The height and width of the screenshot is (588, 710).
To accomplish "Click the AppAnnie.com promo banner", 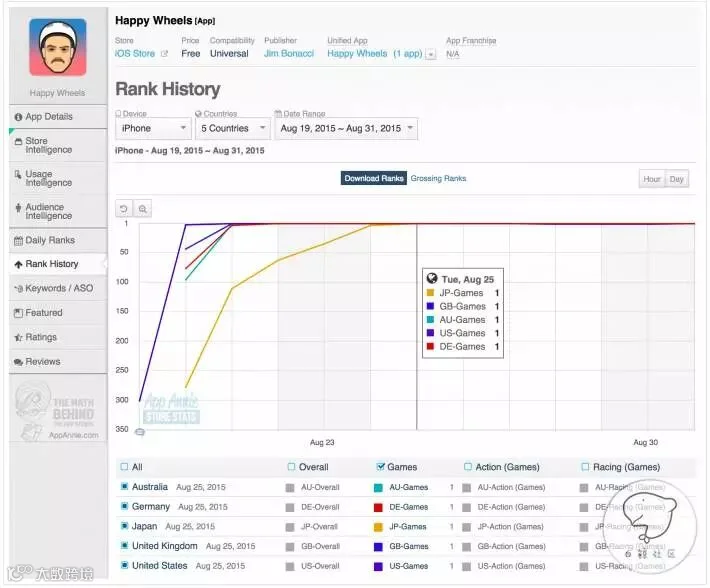I will (57, 411).
